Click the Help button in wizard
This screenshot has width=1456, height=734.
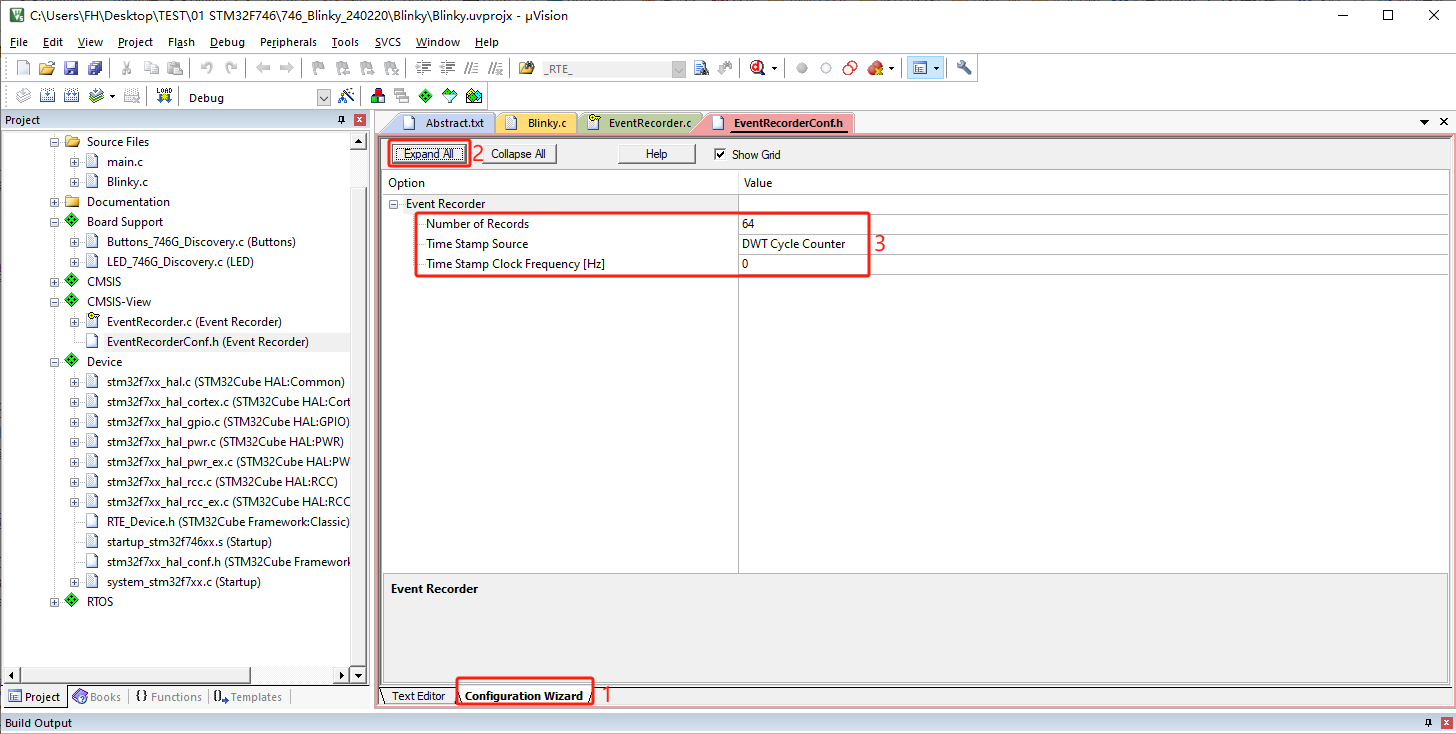click(656, 154)
